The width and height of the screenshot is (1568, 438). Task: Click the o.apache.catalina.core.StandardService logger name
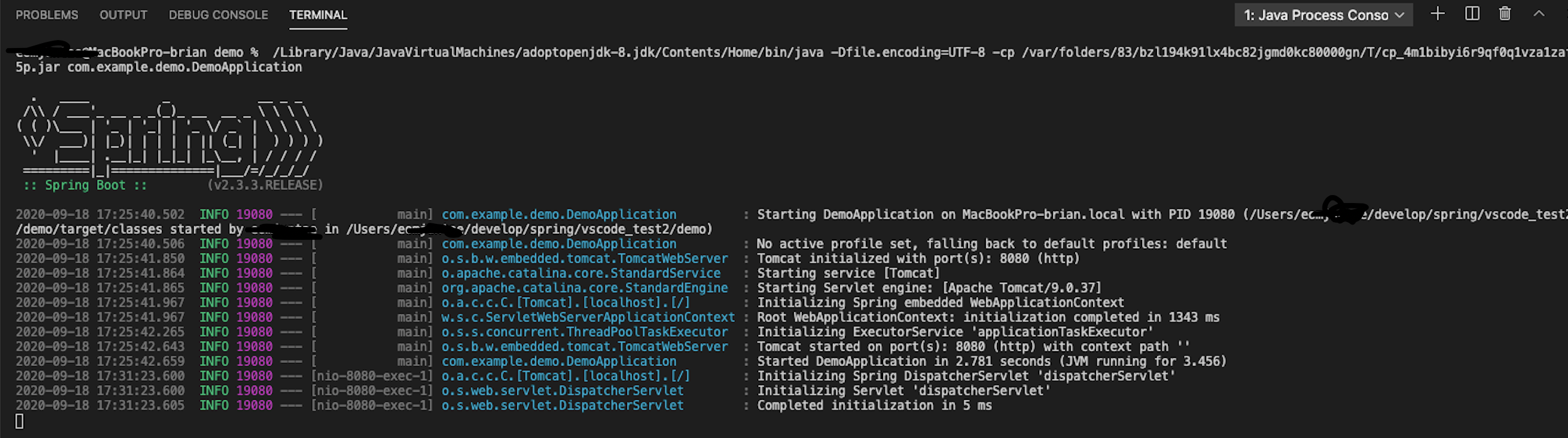coord(581,273)
